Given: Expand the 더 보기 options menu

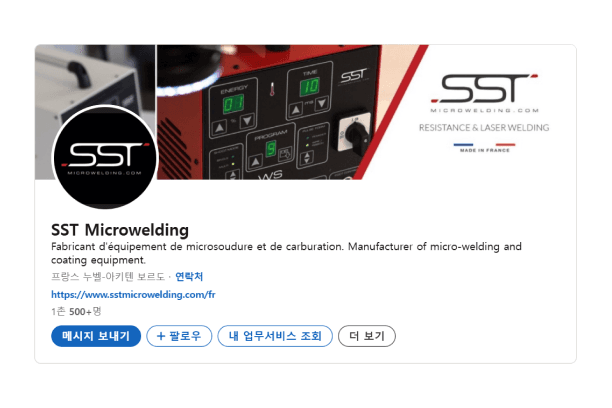Looking at the screenshot, I should coord(367,336).
